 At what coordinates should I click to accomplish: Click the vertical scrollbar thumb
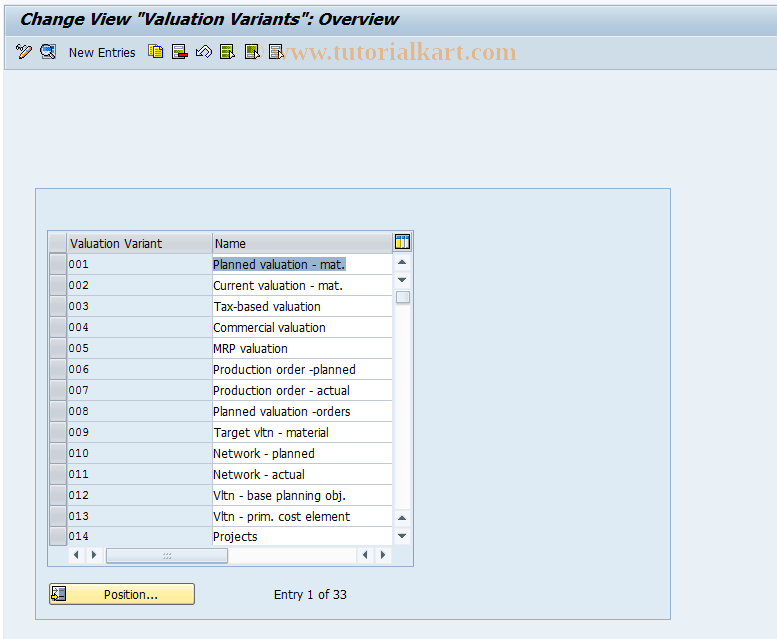(403, 297)
